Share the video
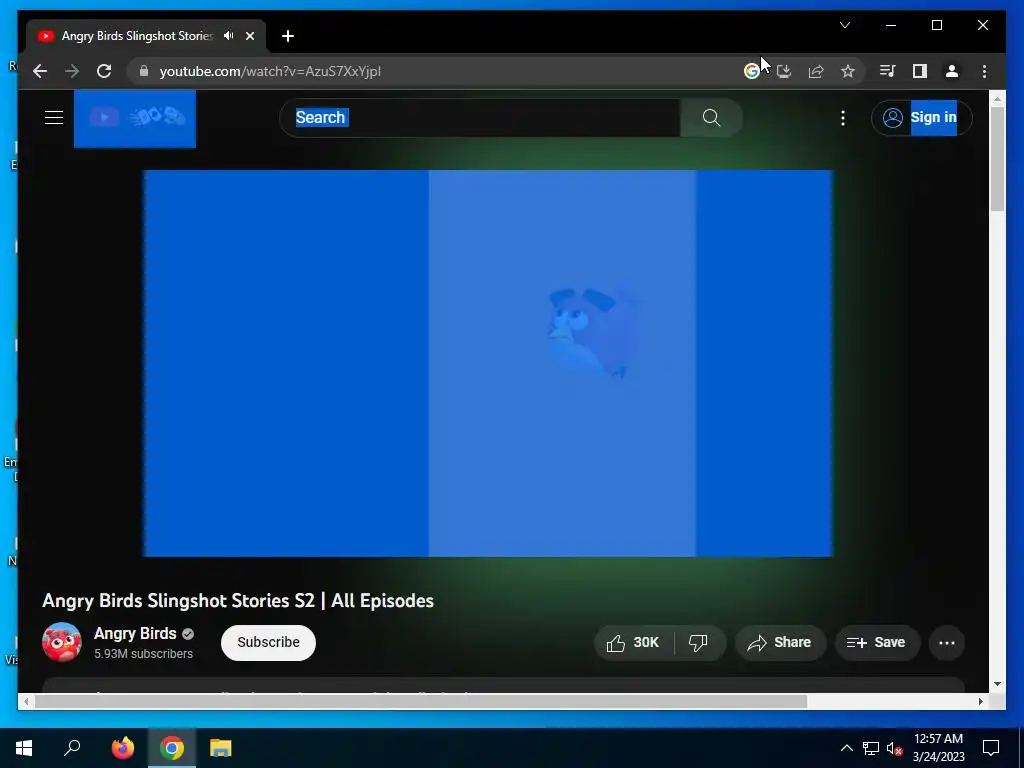Viewport: 1024px width, 768px height. 780,643
